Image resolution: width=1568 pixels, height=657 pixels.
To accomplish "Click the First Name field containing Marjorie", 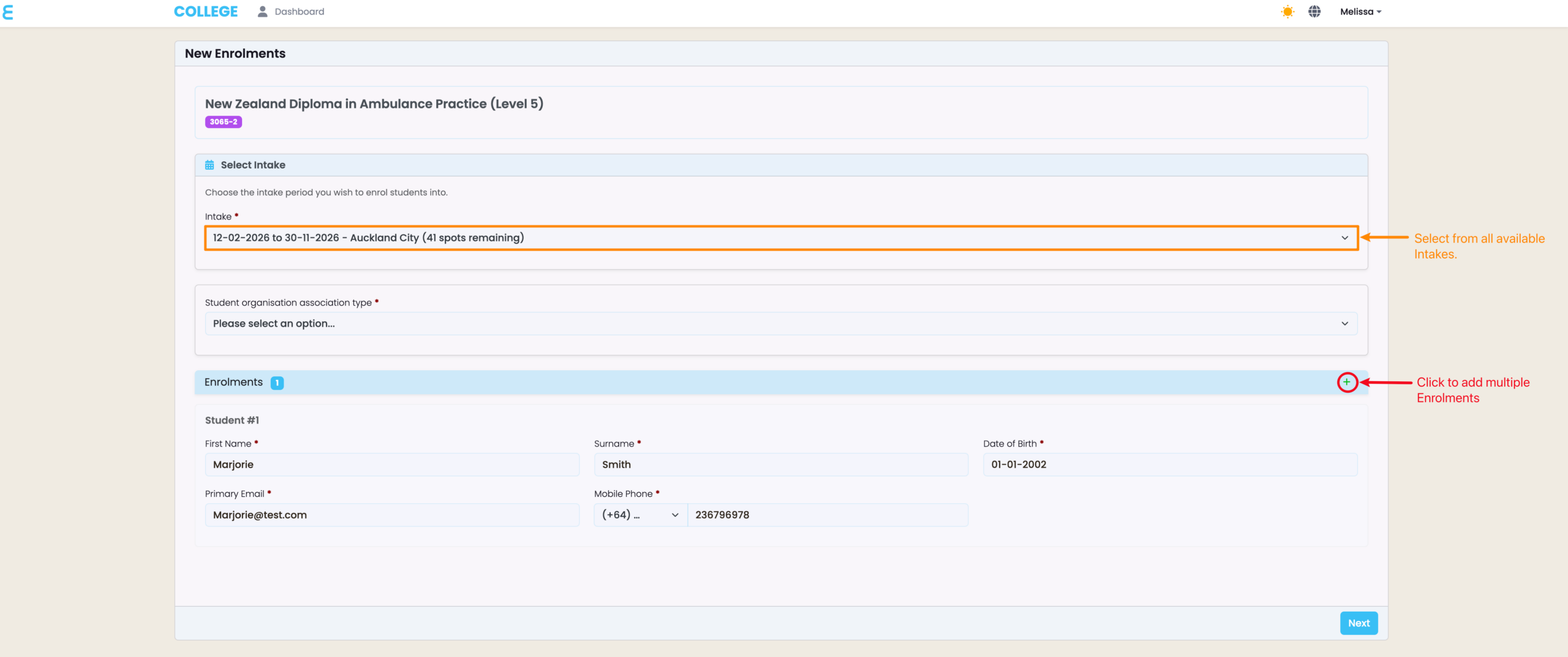I will [392, 465].
